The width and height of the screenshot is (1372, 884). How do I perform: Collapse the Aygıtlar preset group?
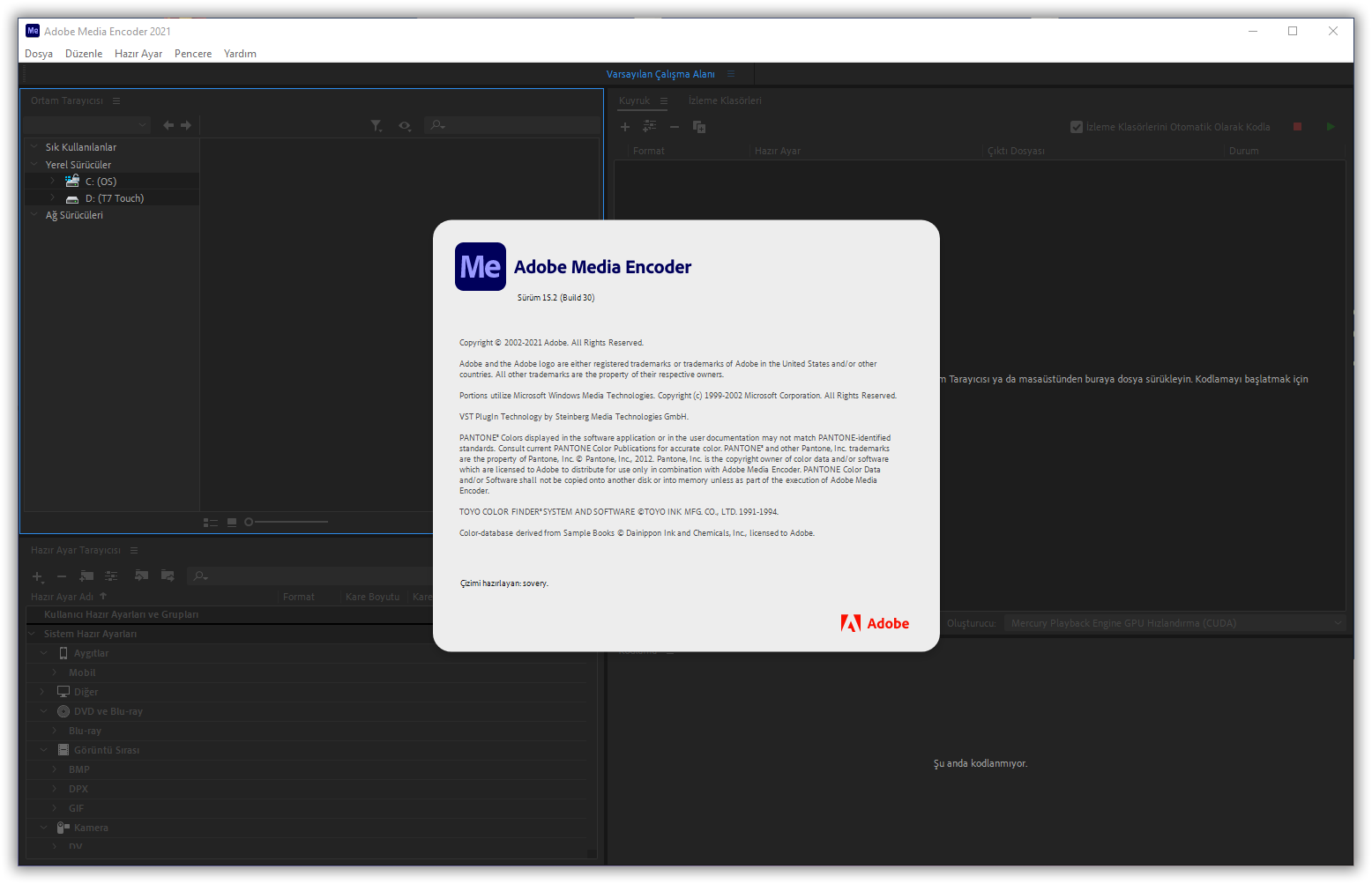click(43, 653)
